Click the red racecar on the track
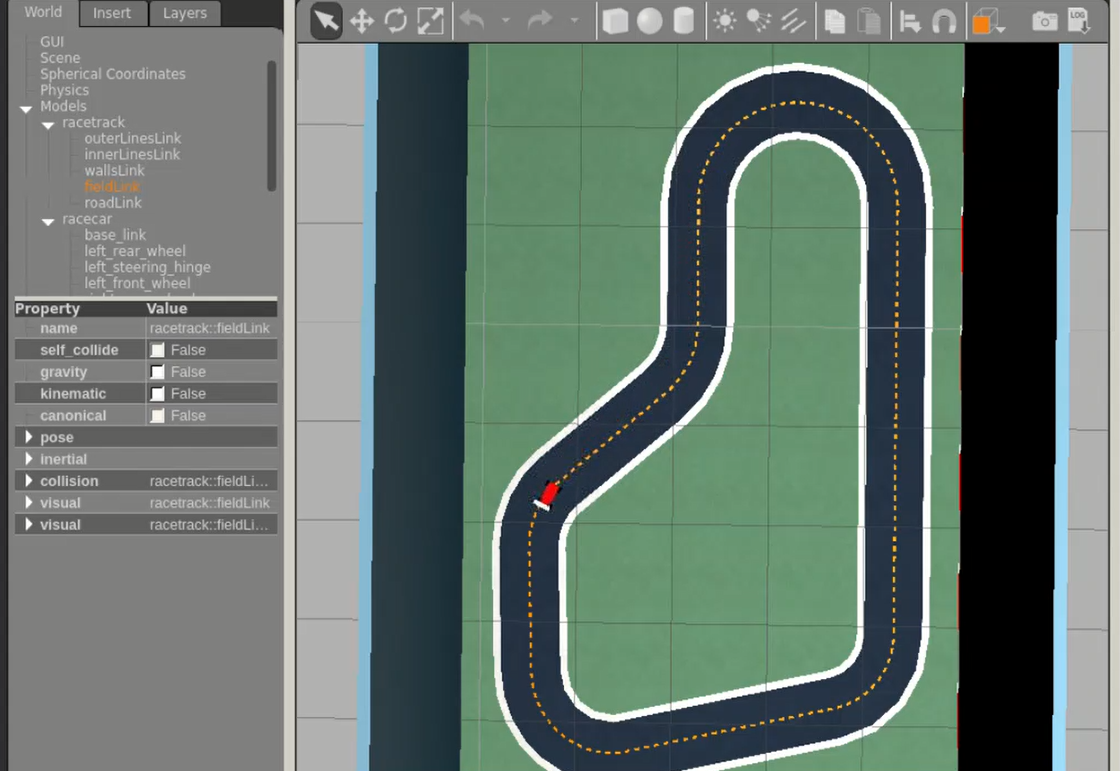The image size is (1120, 771). (549, 493)
